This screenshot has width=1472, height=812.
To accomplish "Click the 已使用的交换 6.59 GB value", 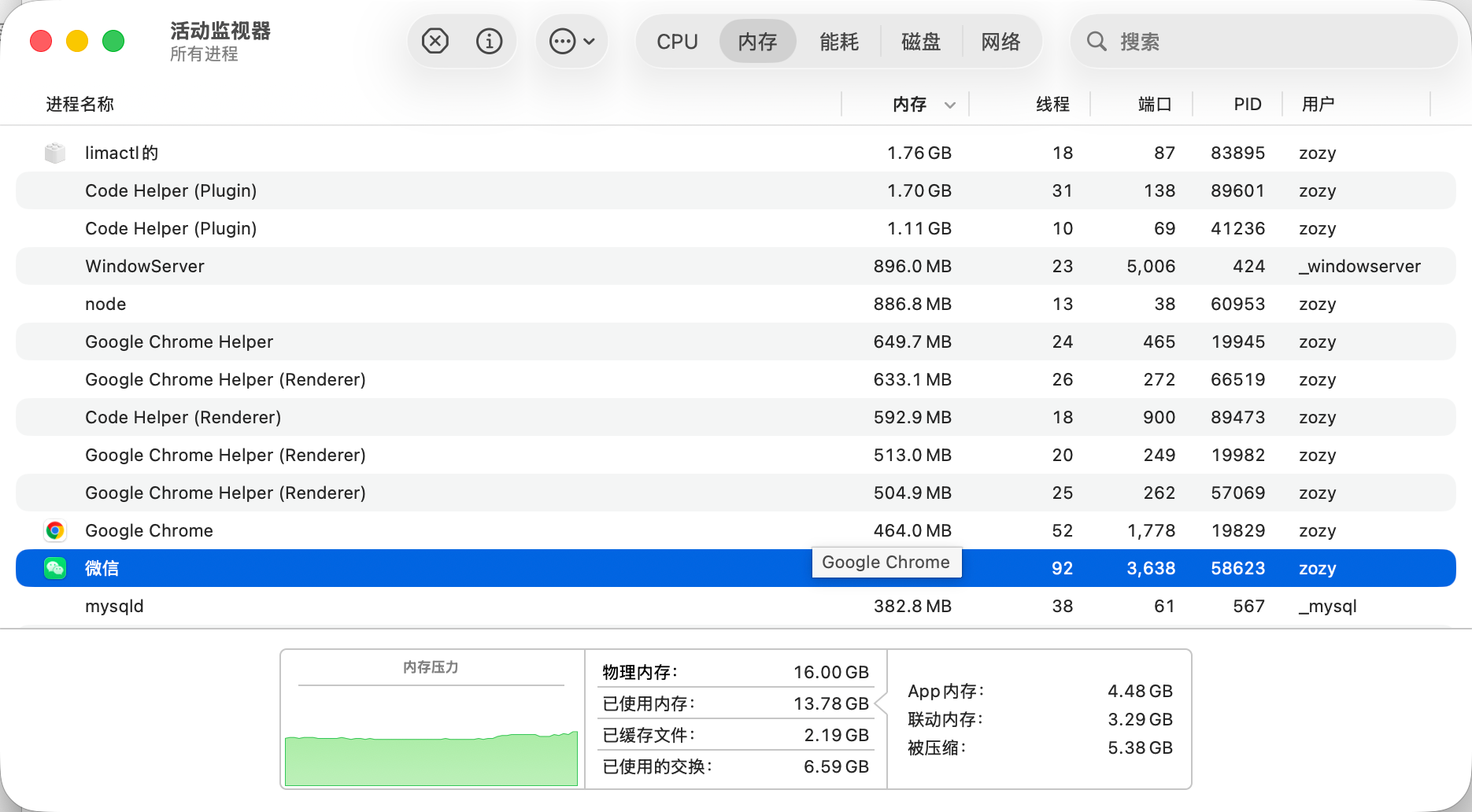I will (x=836, y=766).
